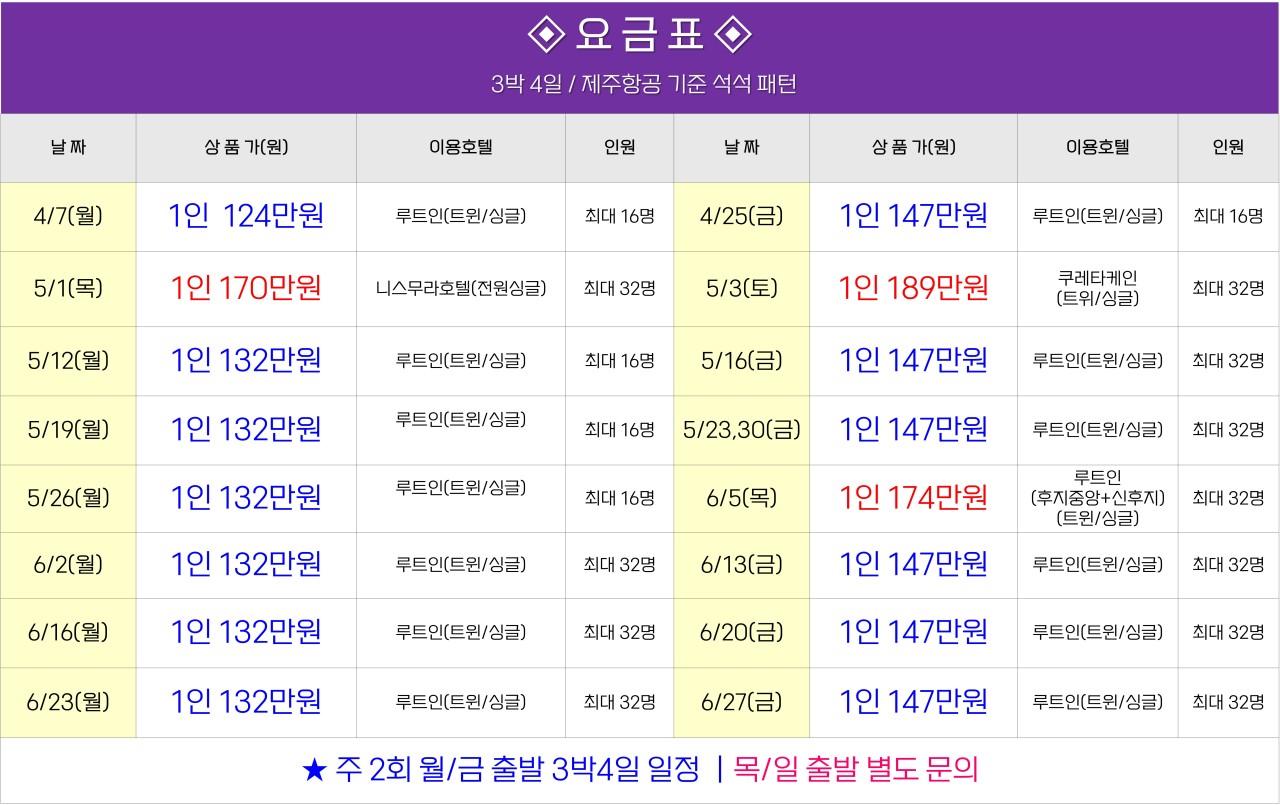Click the 루트인 hotel cell for 6/2(월)

[461, 565]
